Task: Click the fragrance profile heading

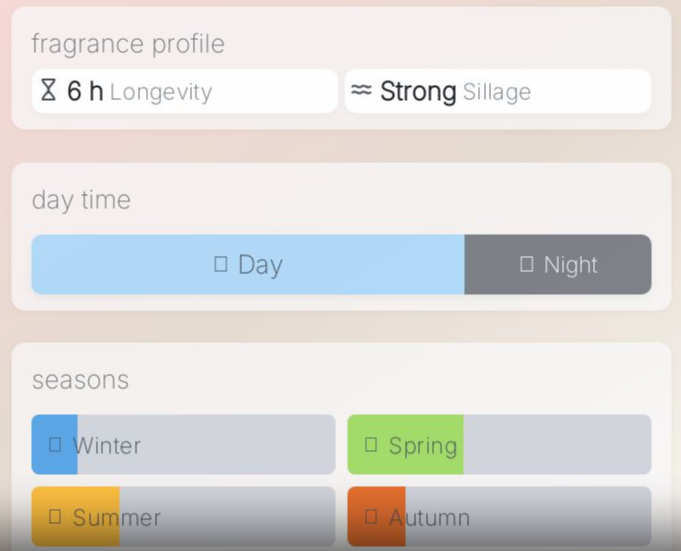Action: [128, 44]
